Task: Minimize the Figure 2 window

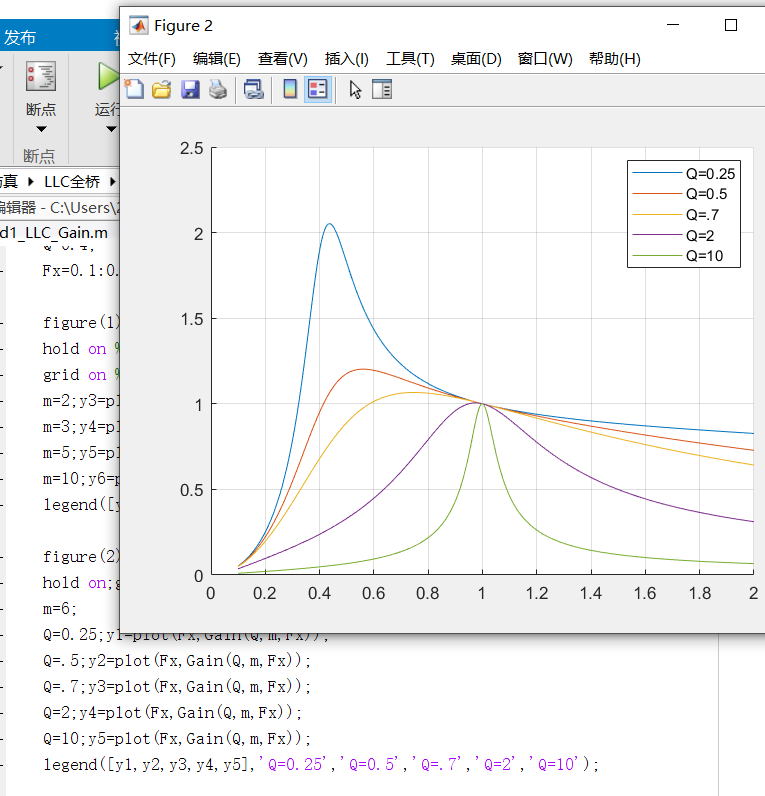Action: (673, 25)
